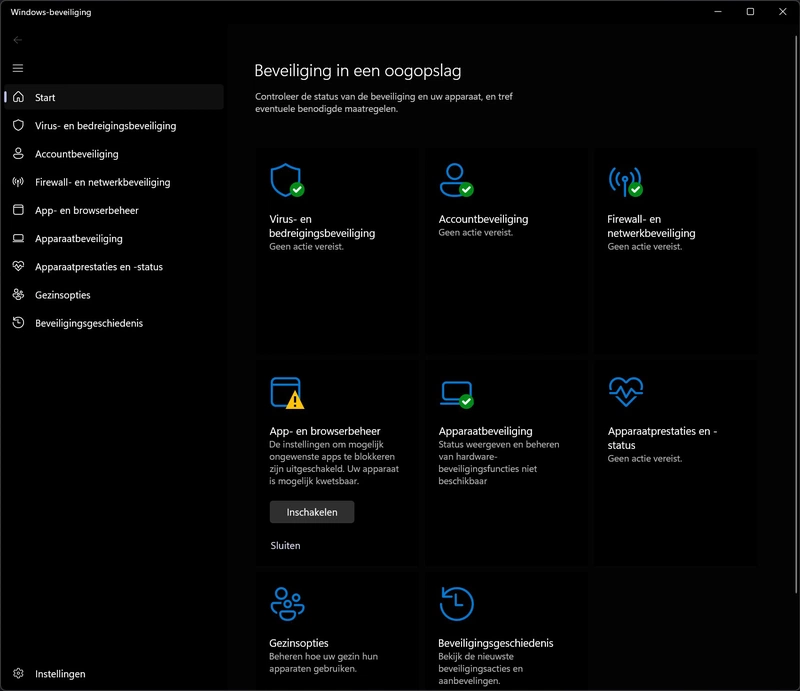Collapse the sidebar with the hamburger menu

click(16, 68)
